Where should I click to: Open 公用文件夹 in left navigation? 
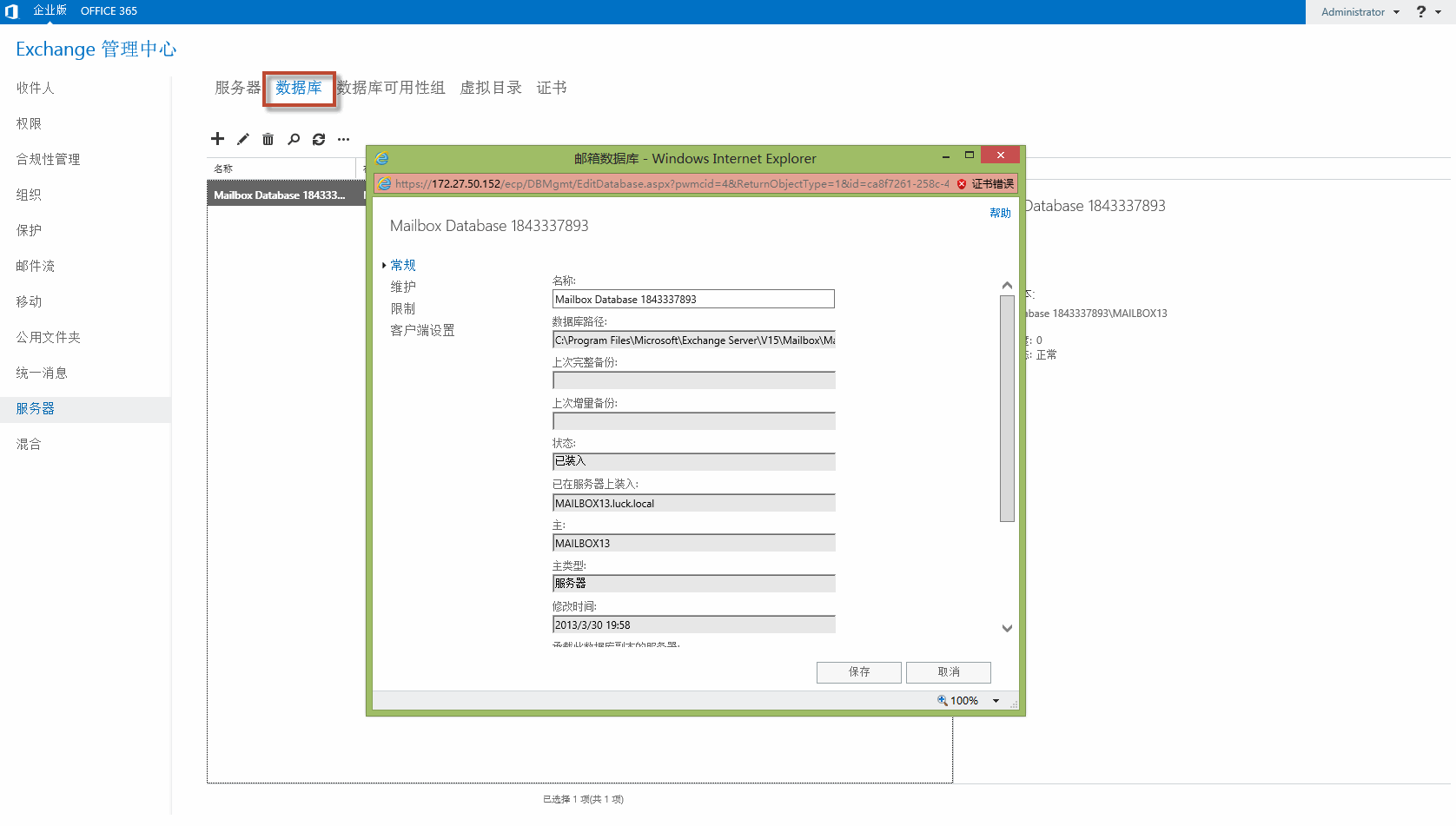(49, 337)
